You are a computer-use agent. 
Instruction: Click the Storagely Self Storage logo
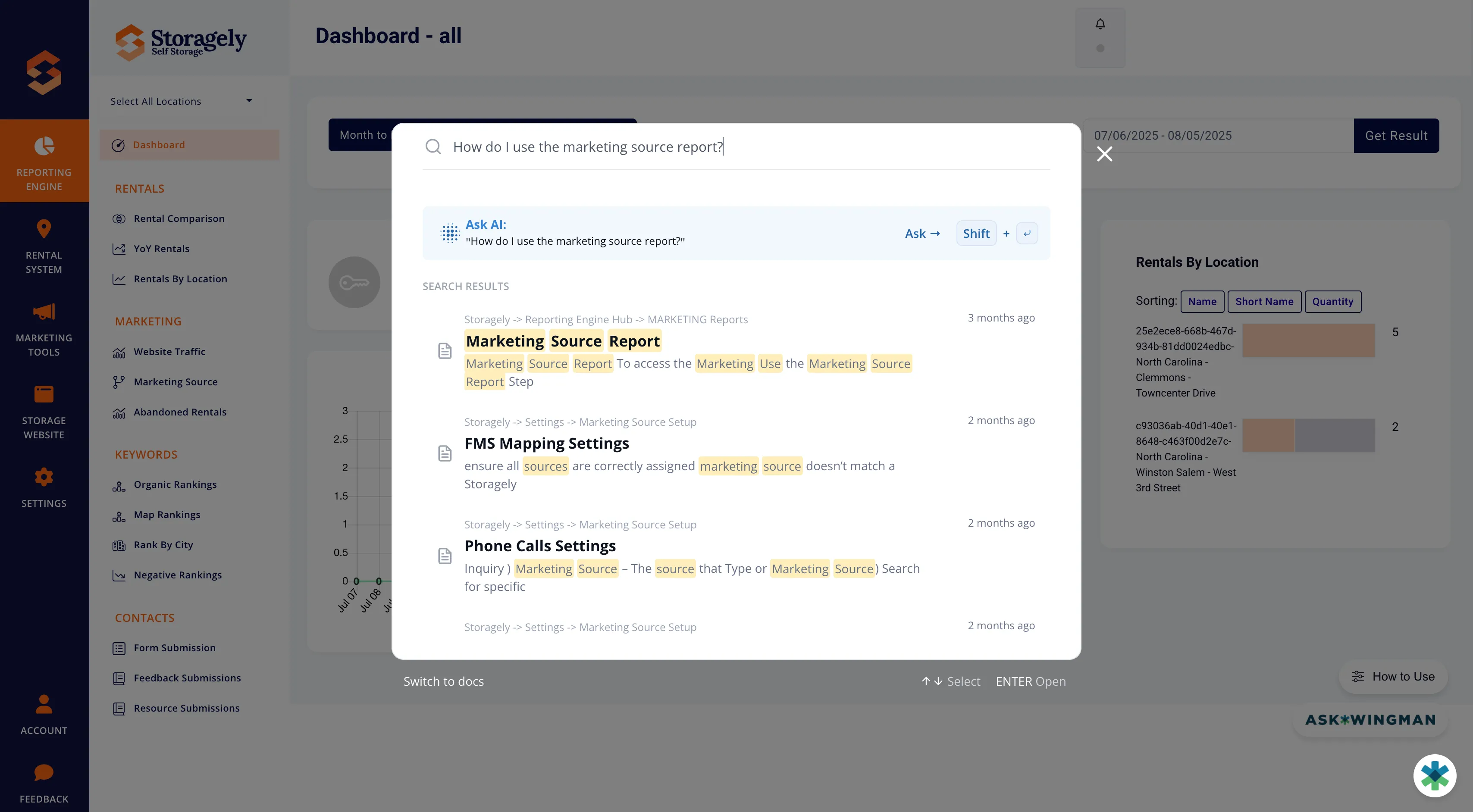(x=181, y=42)
